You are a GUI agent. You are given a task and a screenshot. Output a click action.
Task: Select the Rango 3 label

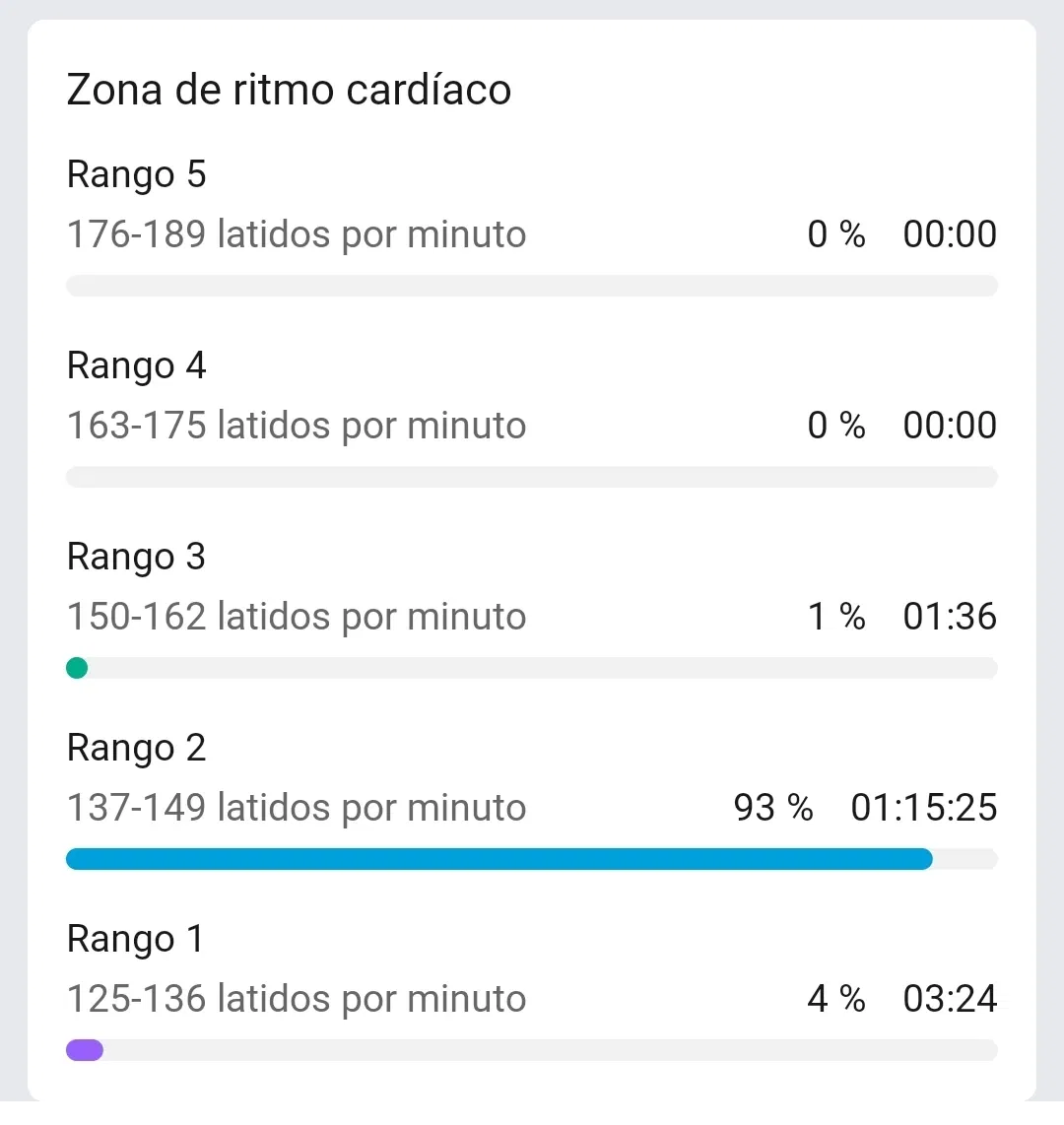click(136, 558)
